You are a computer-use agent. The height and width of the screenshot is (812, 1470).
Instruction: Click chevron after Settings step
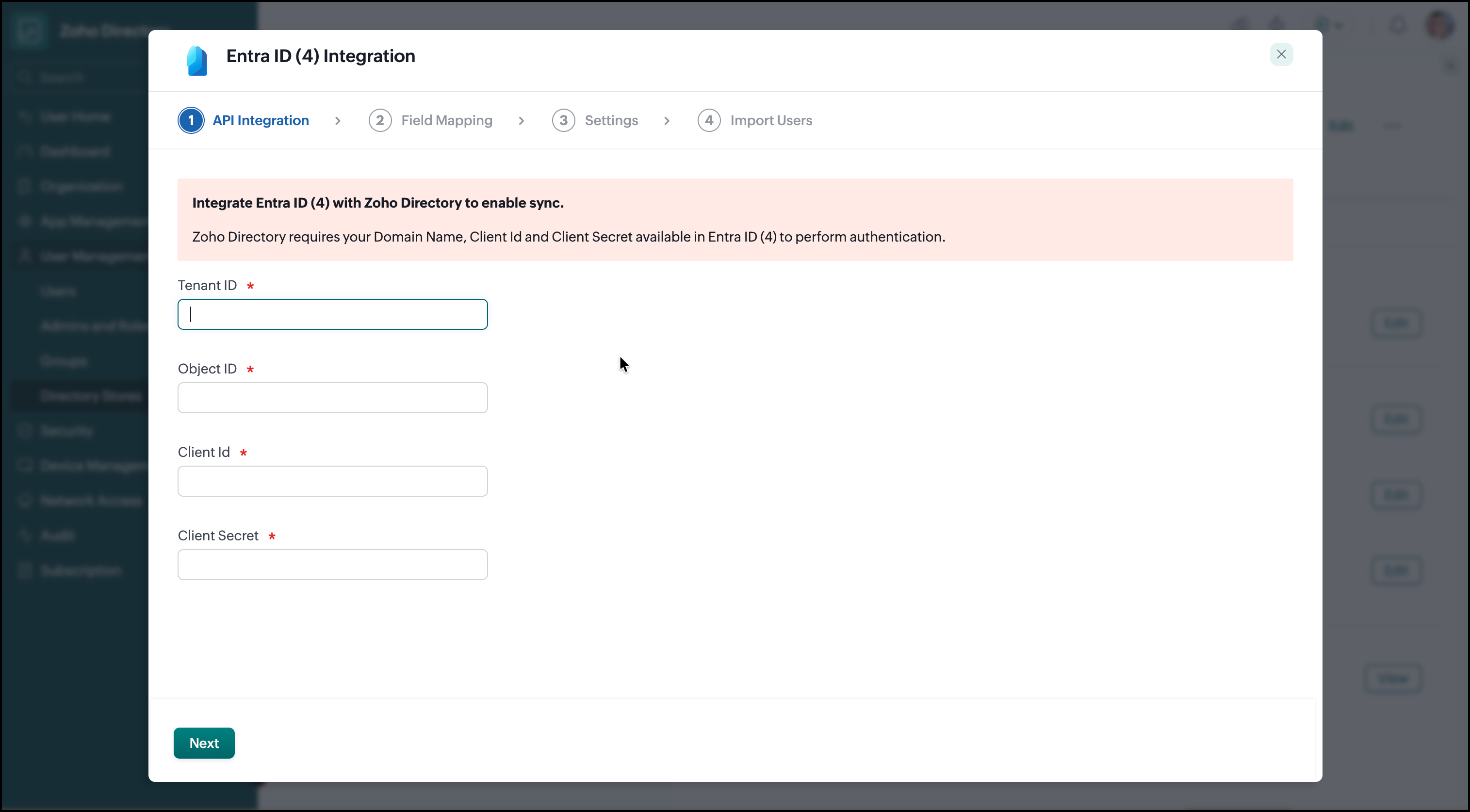pos(667,120)
